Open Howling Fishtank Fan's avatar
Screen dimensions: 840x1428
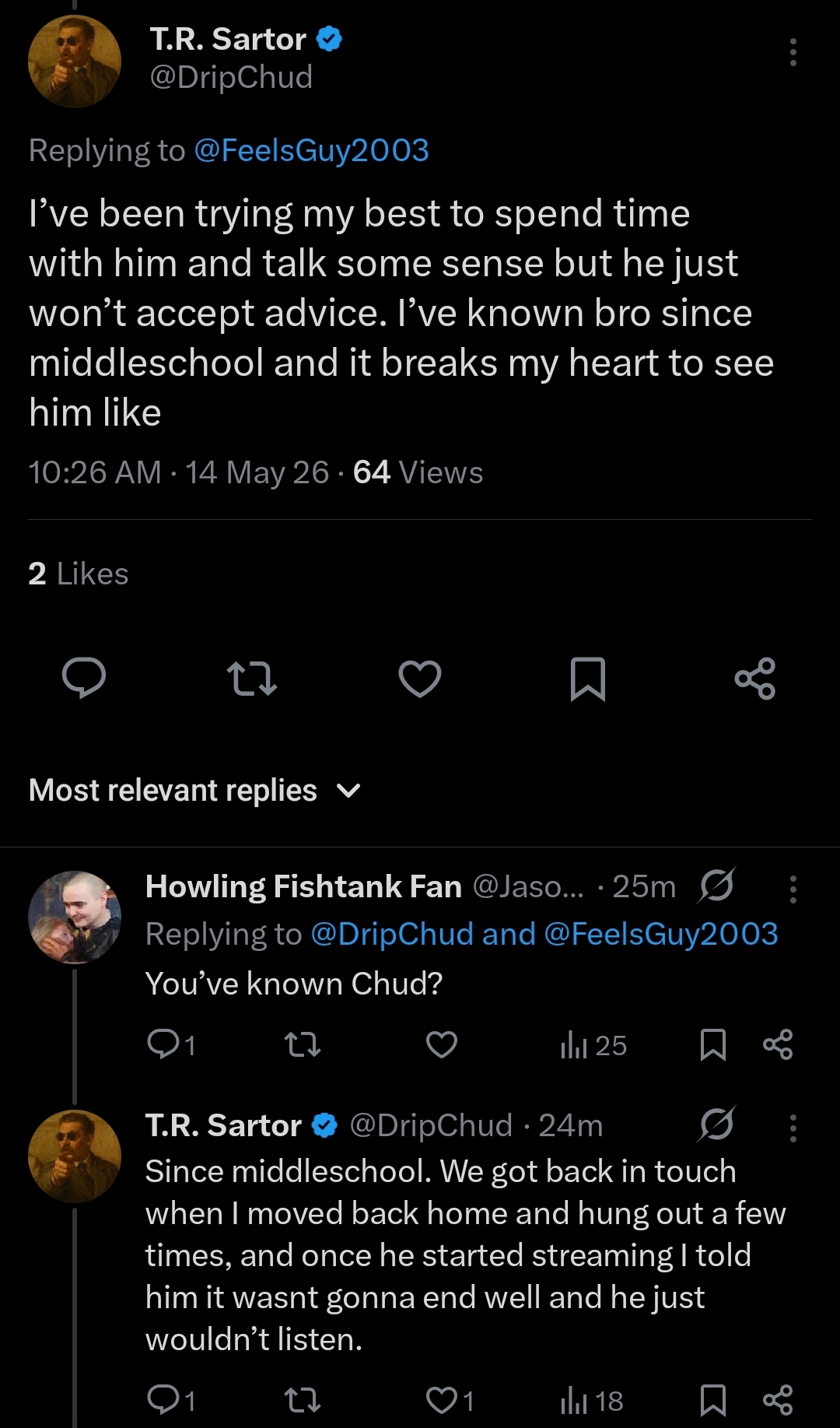[x=75, y=917]
